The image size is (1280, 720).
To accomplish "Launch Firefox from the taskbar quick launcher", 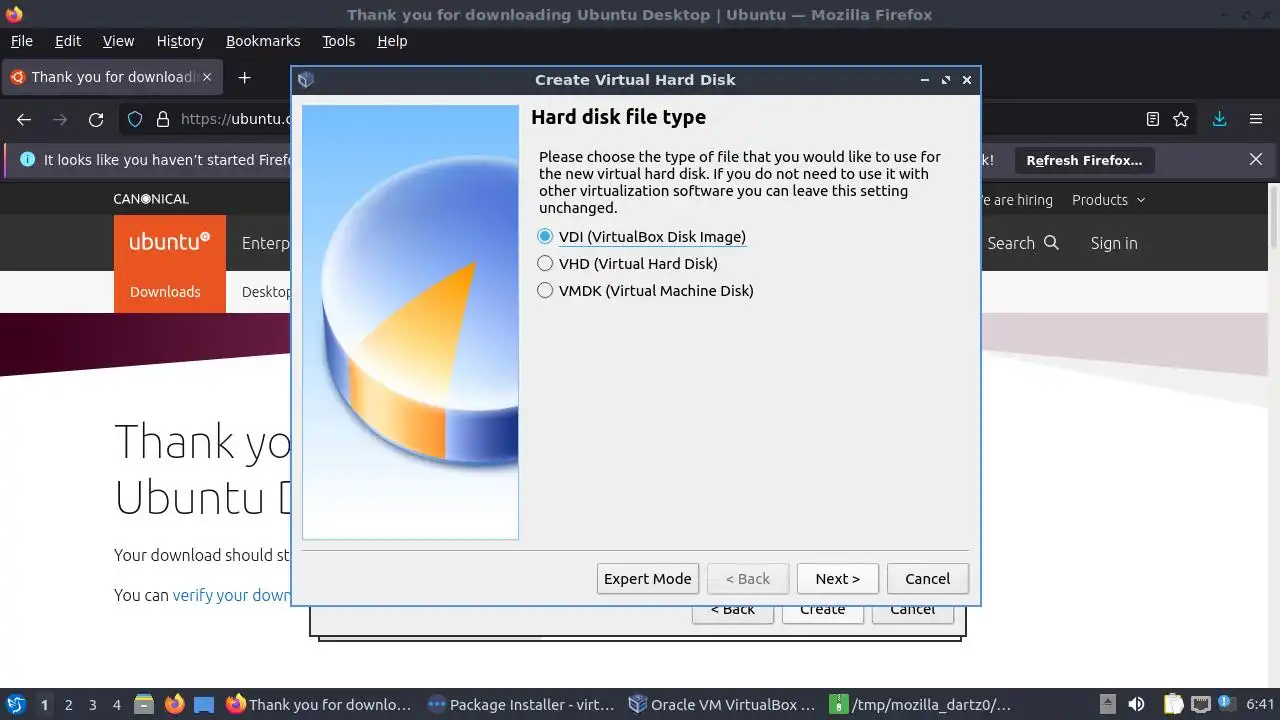I will pyautogui.click(x=174, y=704).
